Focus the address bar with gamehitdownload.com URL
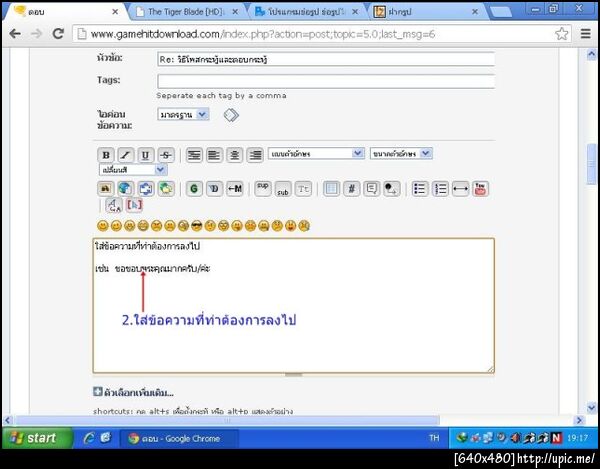600x469 pixels. tap(321, 34)
